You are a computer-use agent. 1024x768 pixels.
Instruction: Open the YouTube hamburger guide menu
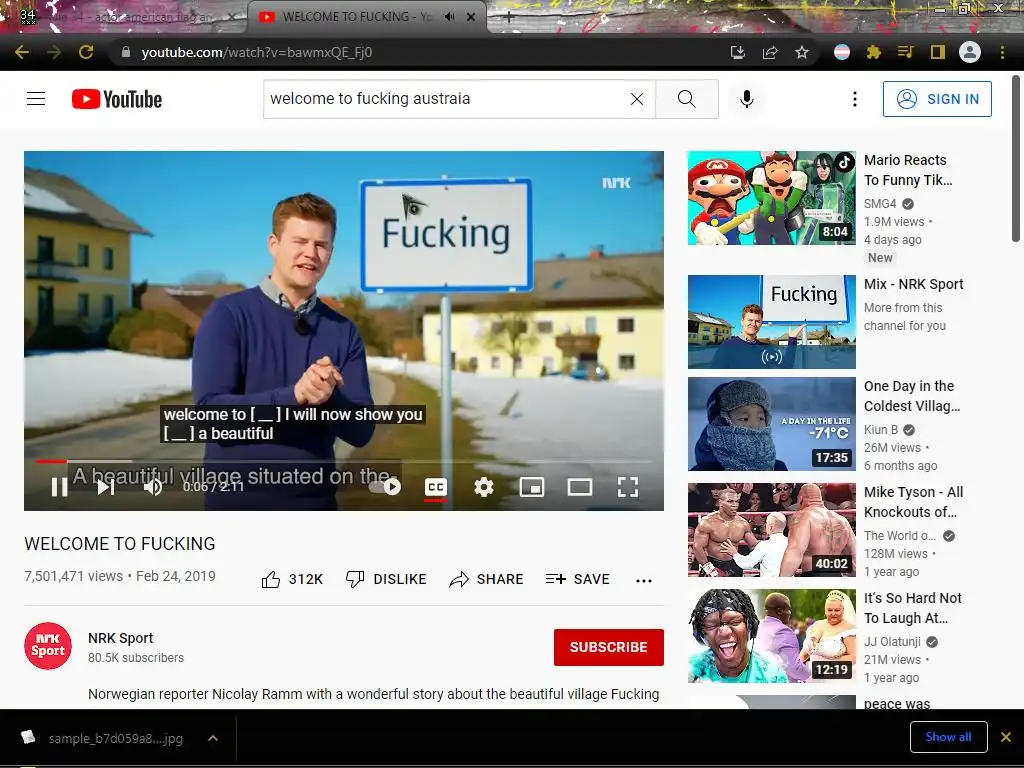click(36, 99)
